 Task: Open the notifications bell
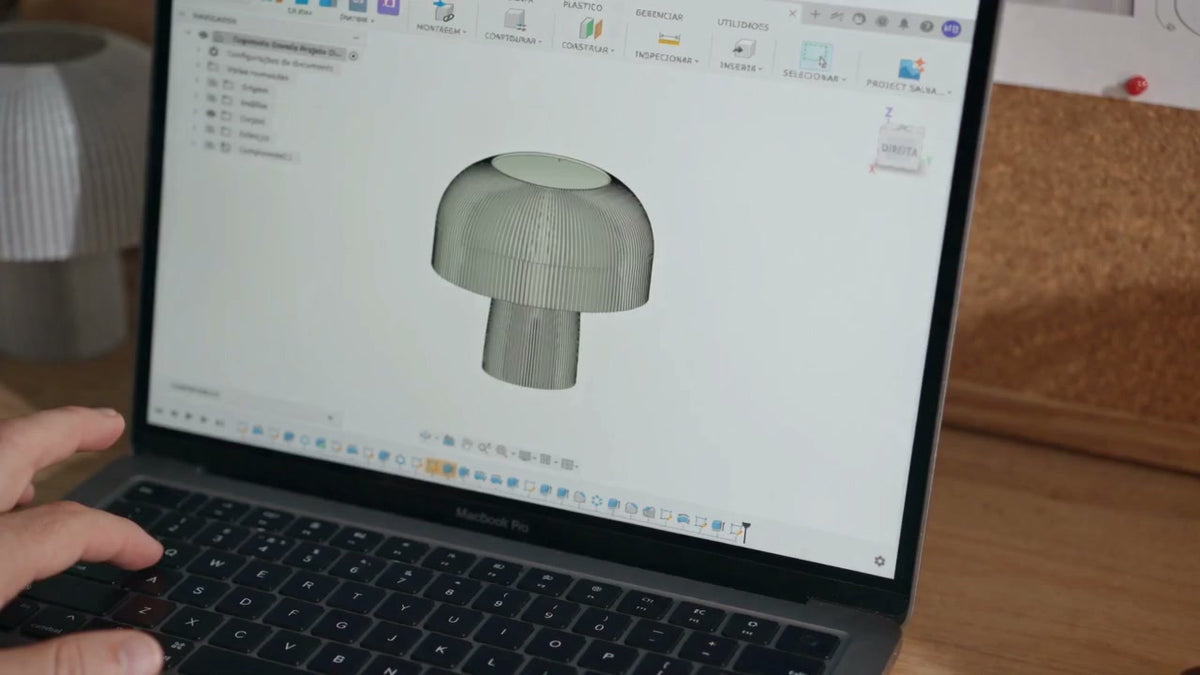tap(903, 23)
